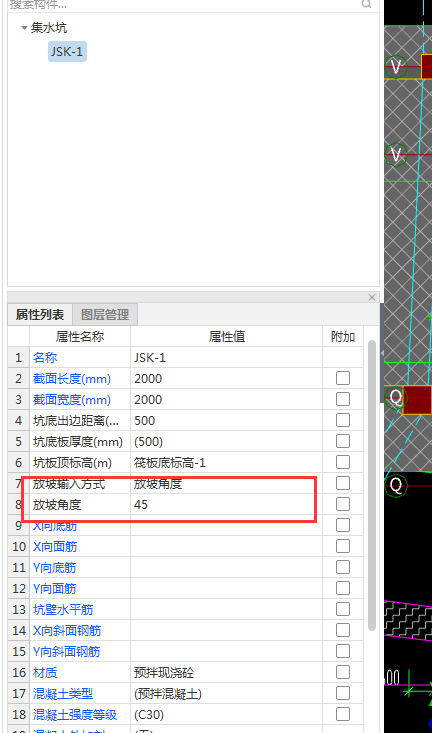The width and height of the screenshot is (432, 733).
Task: Tick the 附加 checkbox for 材质
Action: [343, 673]
